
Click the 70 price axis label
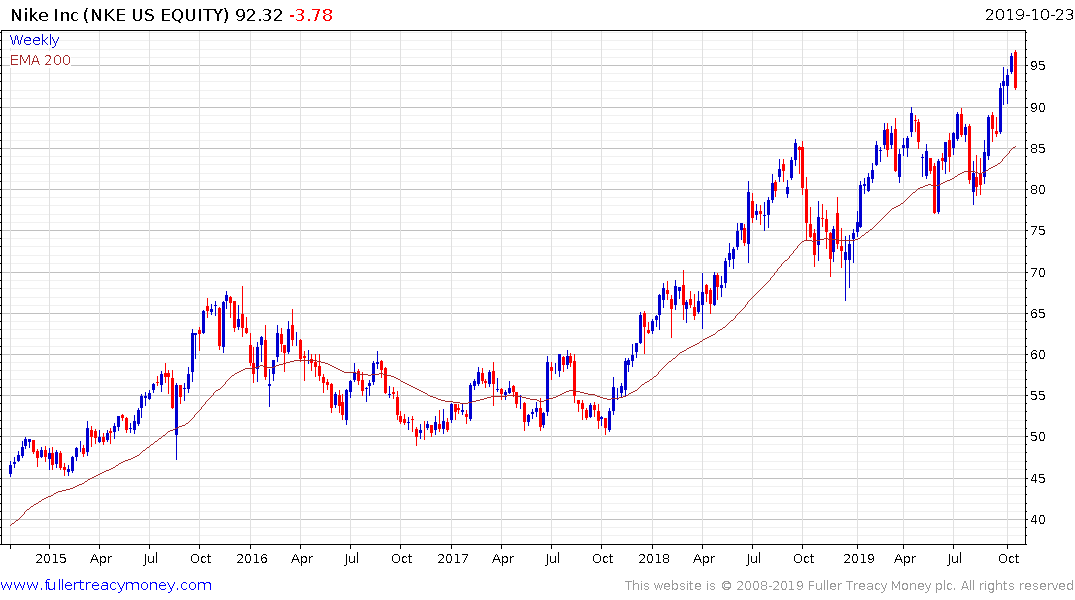click(x=1037, y=273)
